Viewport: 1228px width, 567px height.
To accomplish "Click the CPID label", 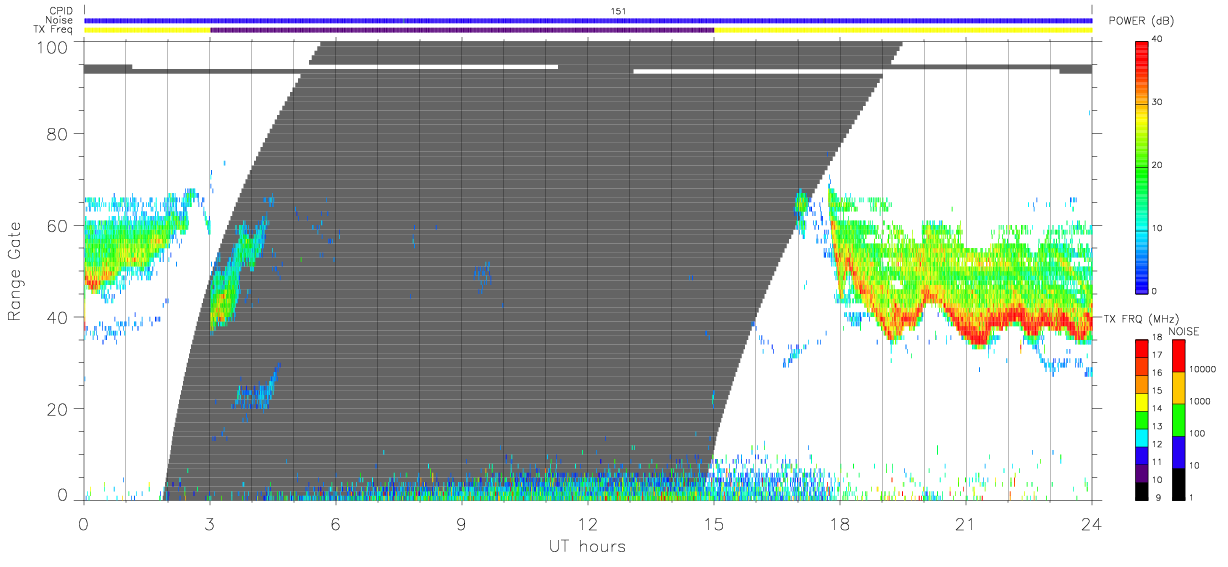I will click(x=61, y=10).
